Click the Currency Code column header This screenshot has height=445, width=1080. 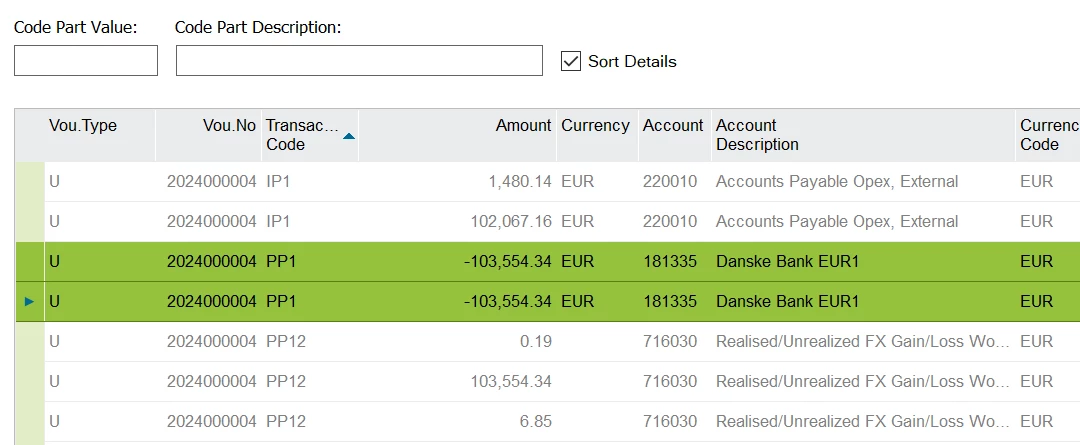click(1048, 135)
